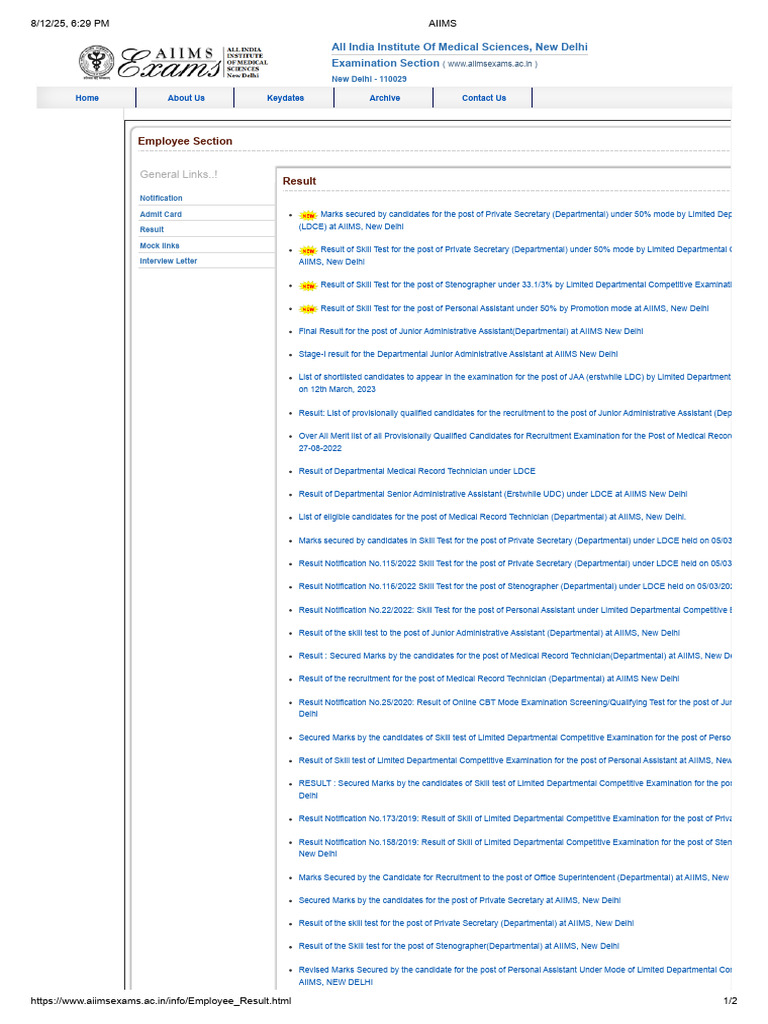Click NEW badge beside Skill Test Stenographer result
Image resolution: width=768 pixels, height=1024 pixels.
(308, 285)
